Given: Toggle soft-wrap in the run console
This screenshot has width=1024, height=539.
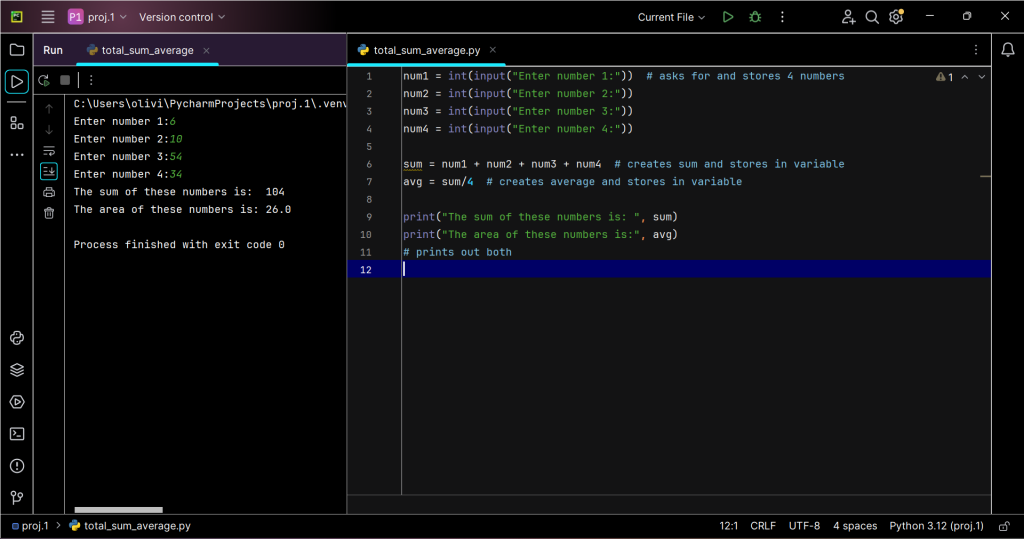Looking at the screenshot, I should [49, 151].
